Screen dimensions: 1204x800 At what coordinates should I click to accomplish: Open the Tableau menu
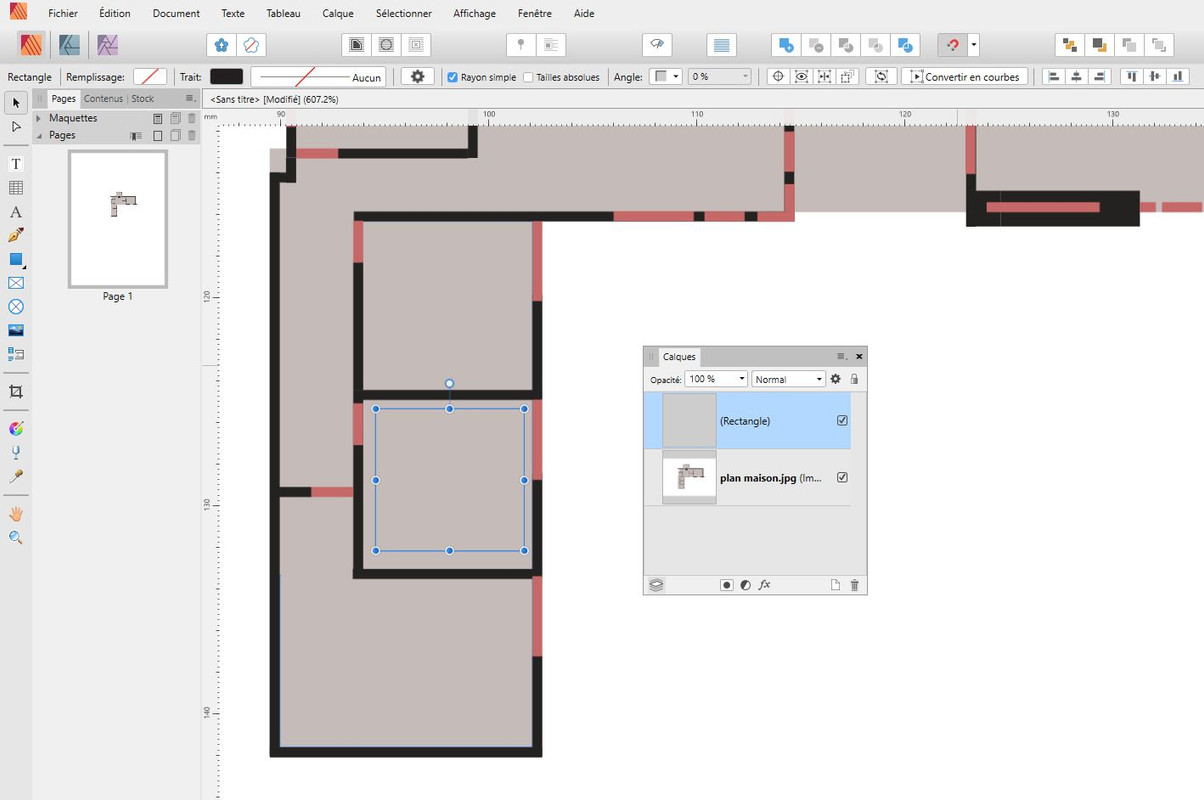[283, 14]
